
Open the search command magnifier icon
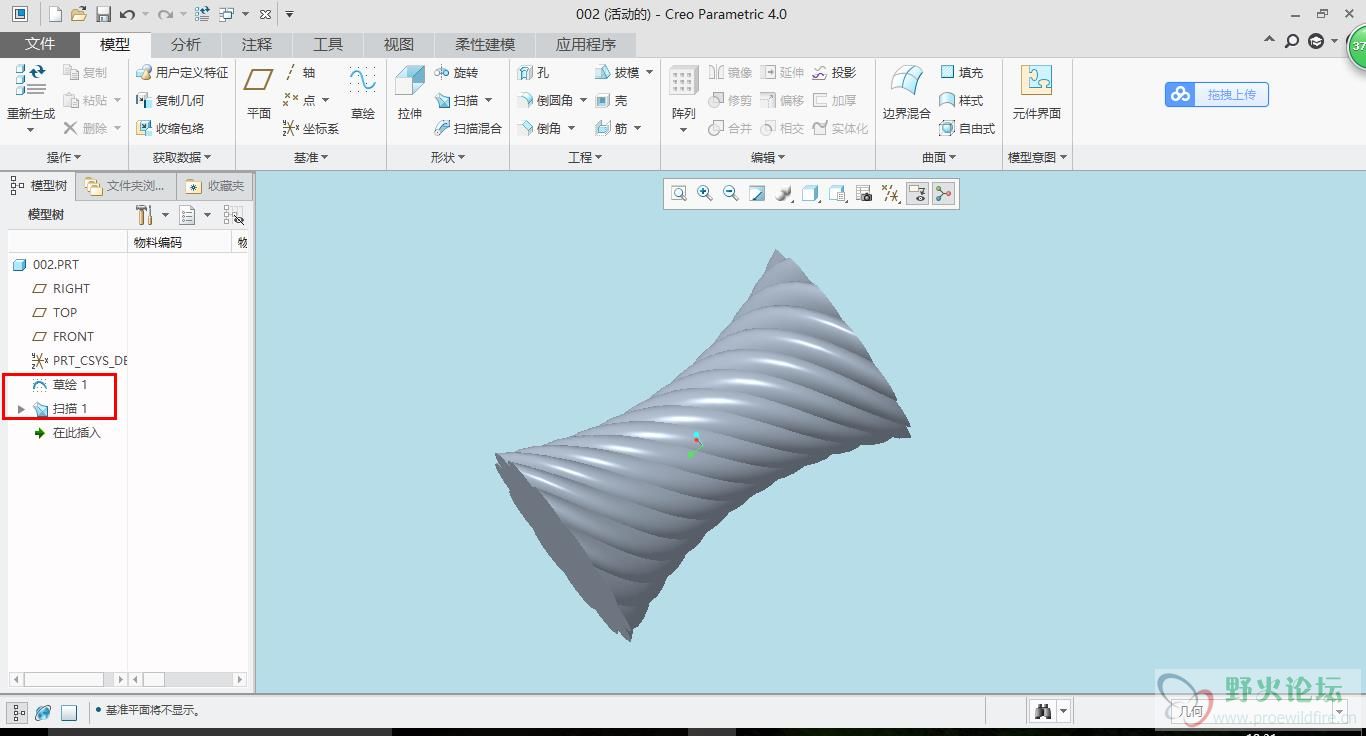coord(1292,41)
